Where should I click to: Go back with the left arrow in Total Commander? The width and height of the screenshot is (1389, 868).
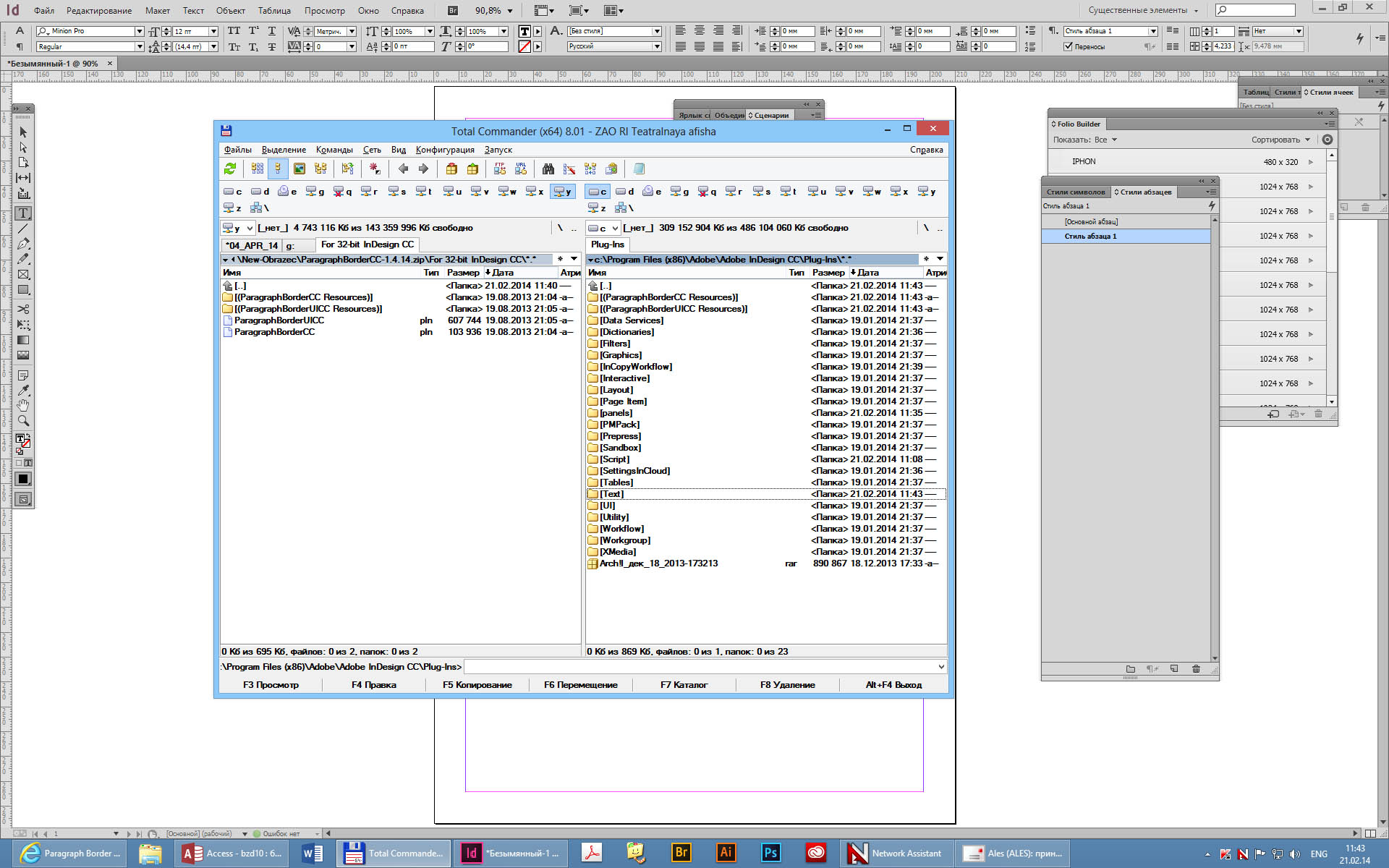(x=403, y=169)
